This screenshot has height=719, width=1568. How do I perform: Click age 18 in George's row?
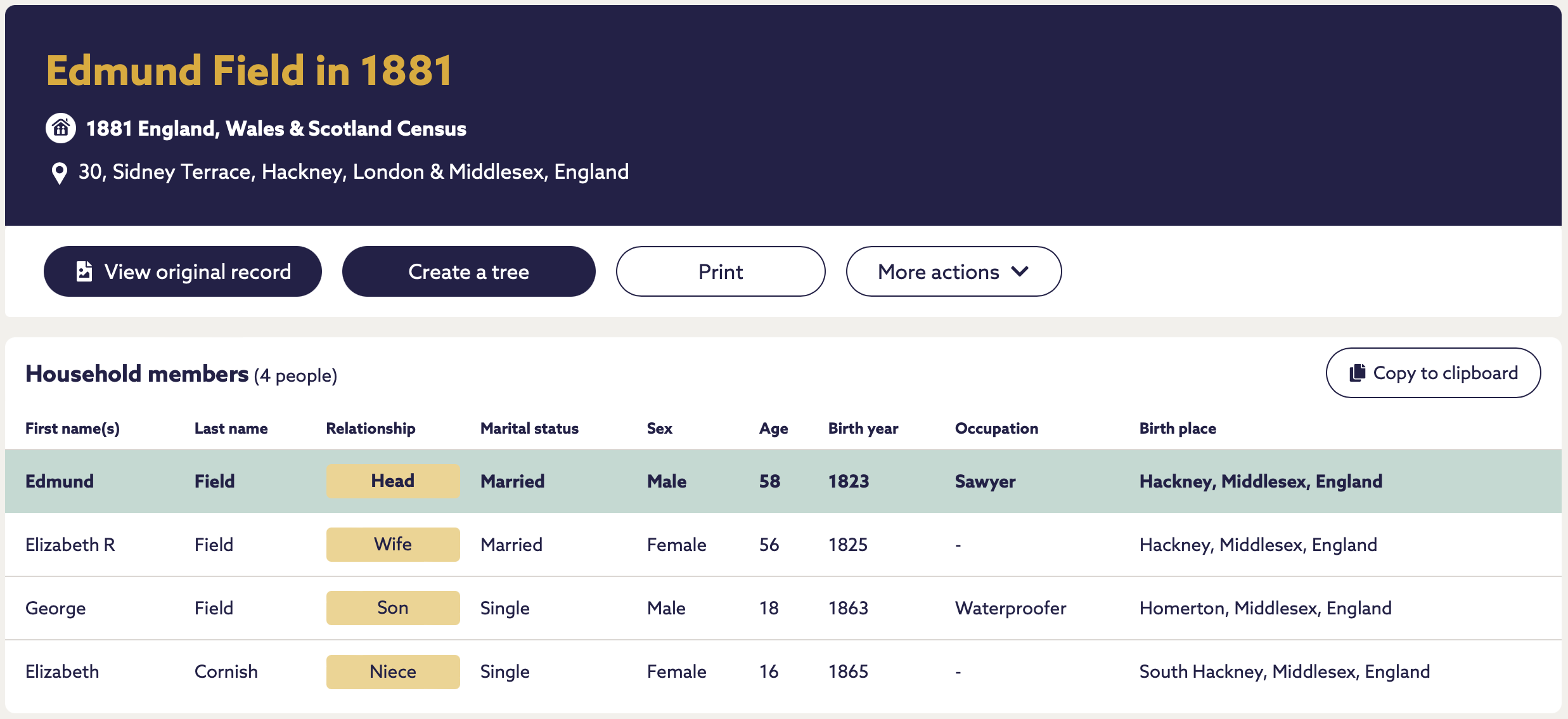769,608
